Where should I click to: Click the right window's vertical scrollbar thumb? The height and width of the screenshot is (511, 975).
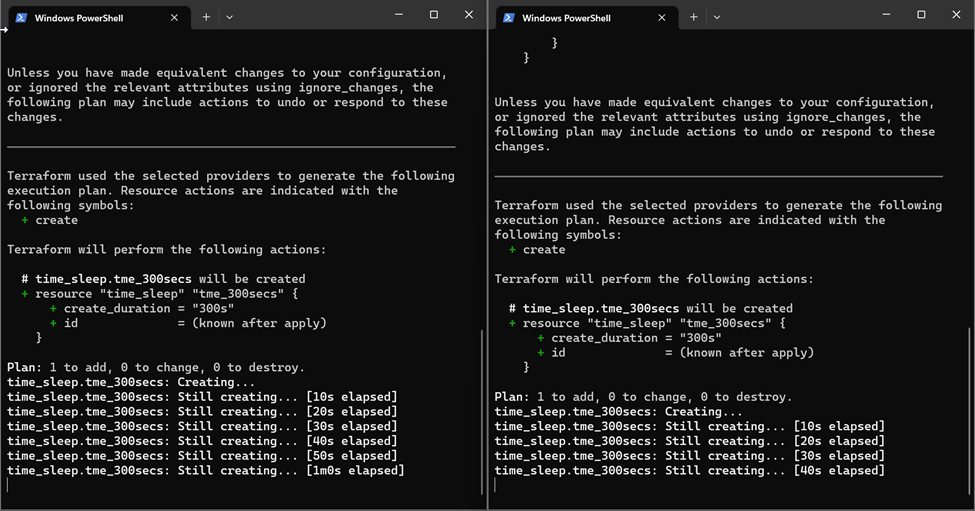pyautogui.click(x=969, y=410)
